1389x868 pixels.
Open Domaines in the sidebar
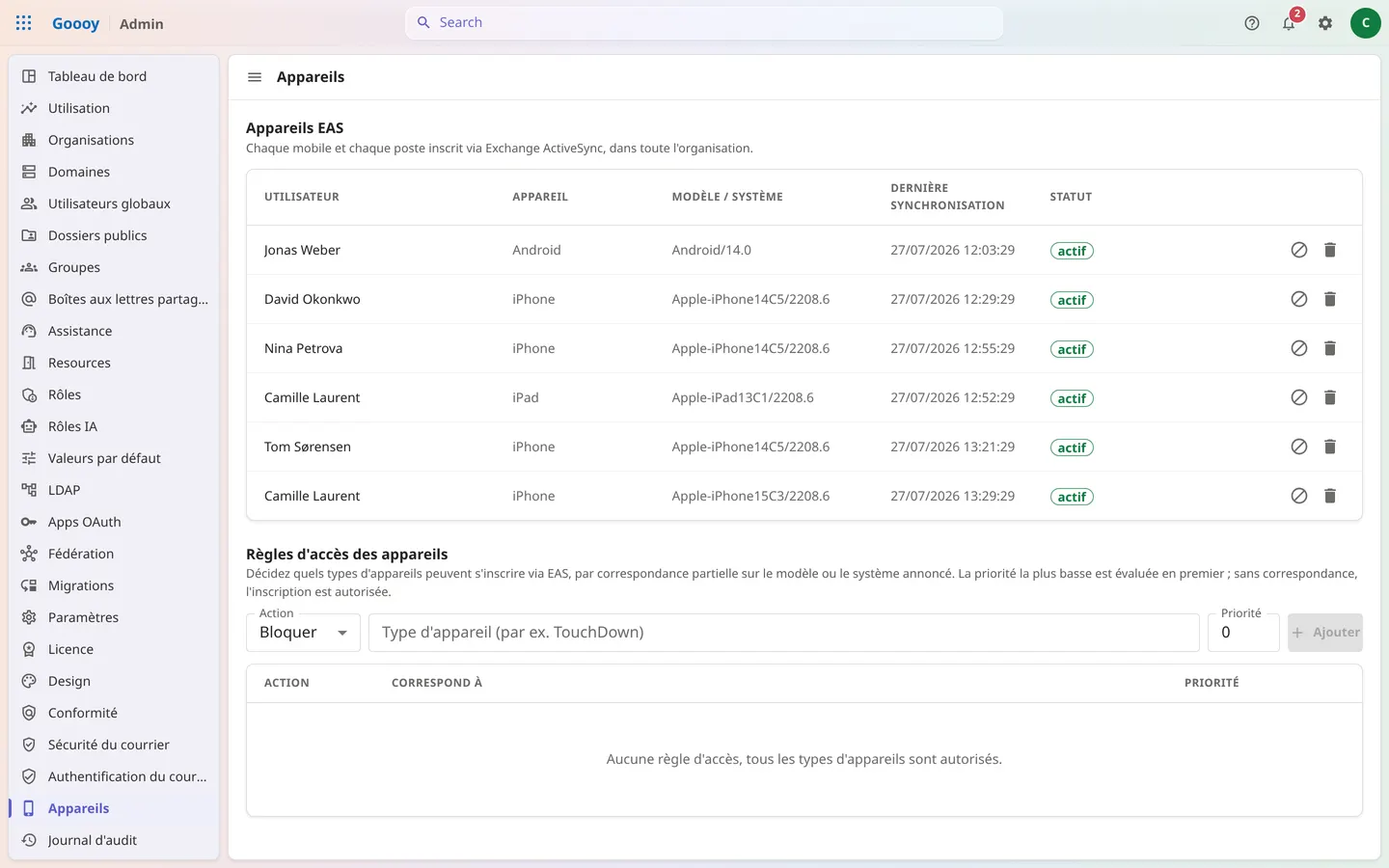tap(114, 172)
